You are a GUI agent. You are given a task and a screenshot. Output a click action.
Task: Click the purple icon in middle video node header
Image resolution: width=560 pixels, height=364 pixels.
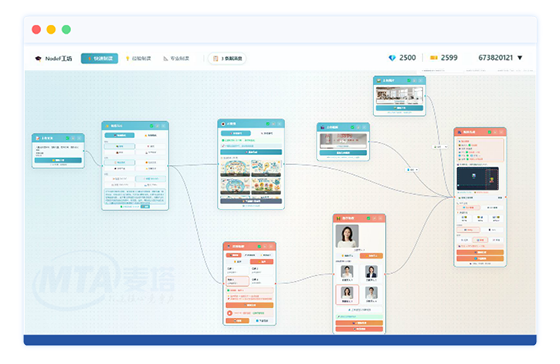click(x=322, y=127)
